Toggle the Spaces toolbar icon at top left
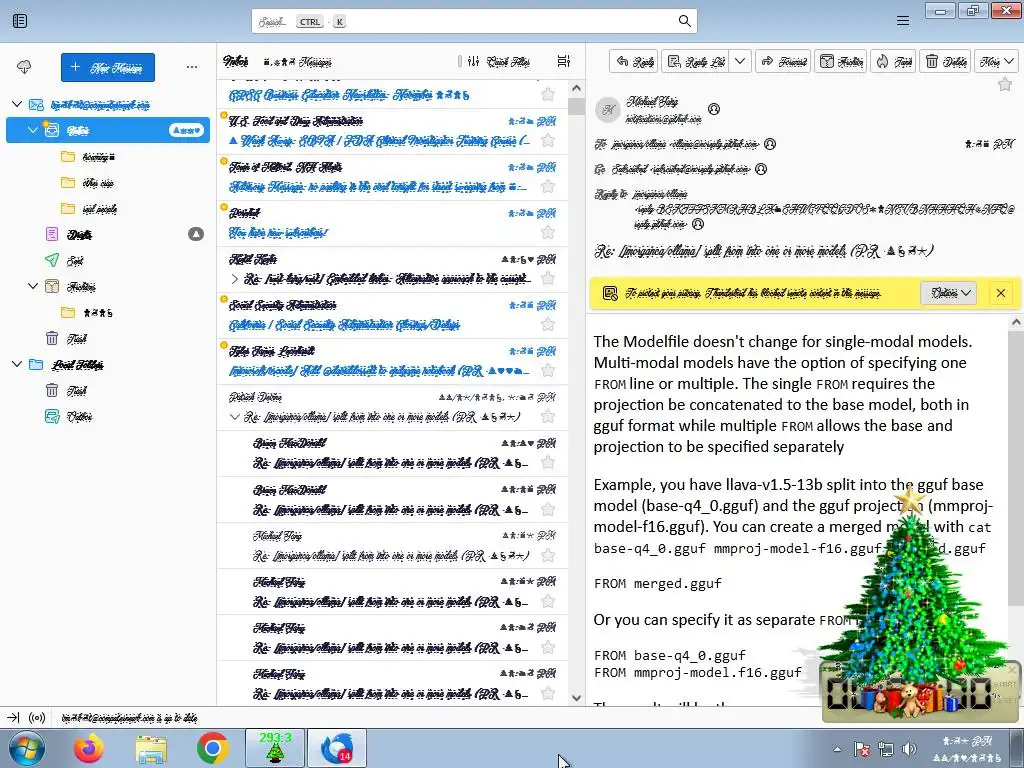This screenshot has width=1024, height=768. 20,21
